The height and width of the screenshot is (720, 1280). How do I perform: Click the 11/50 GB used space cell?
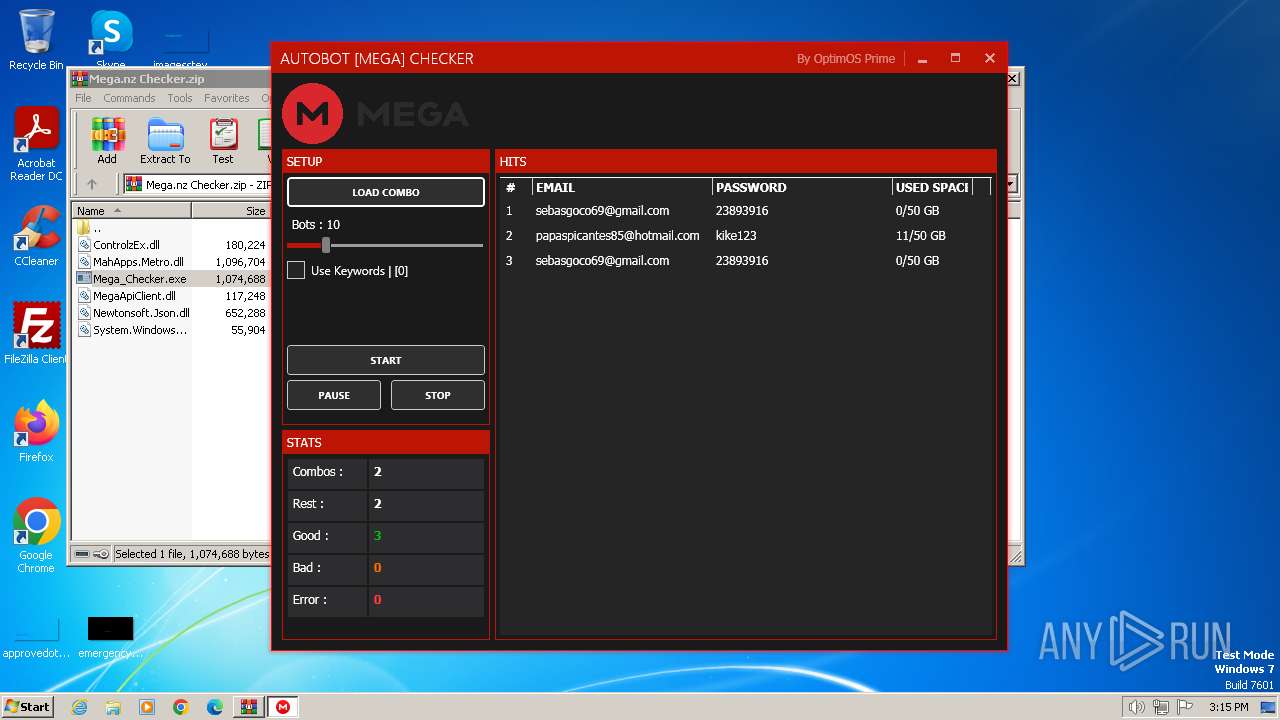pos(920,236)
